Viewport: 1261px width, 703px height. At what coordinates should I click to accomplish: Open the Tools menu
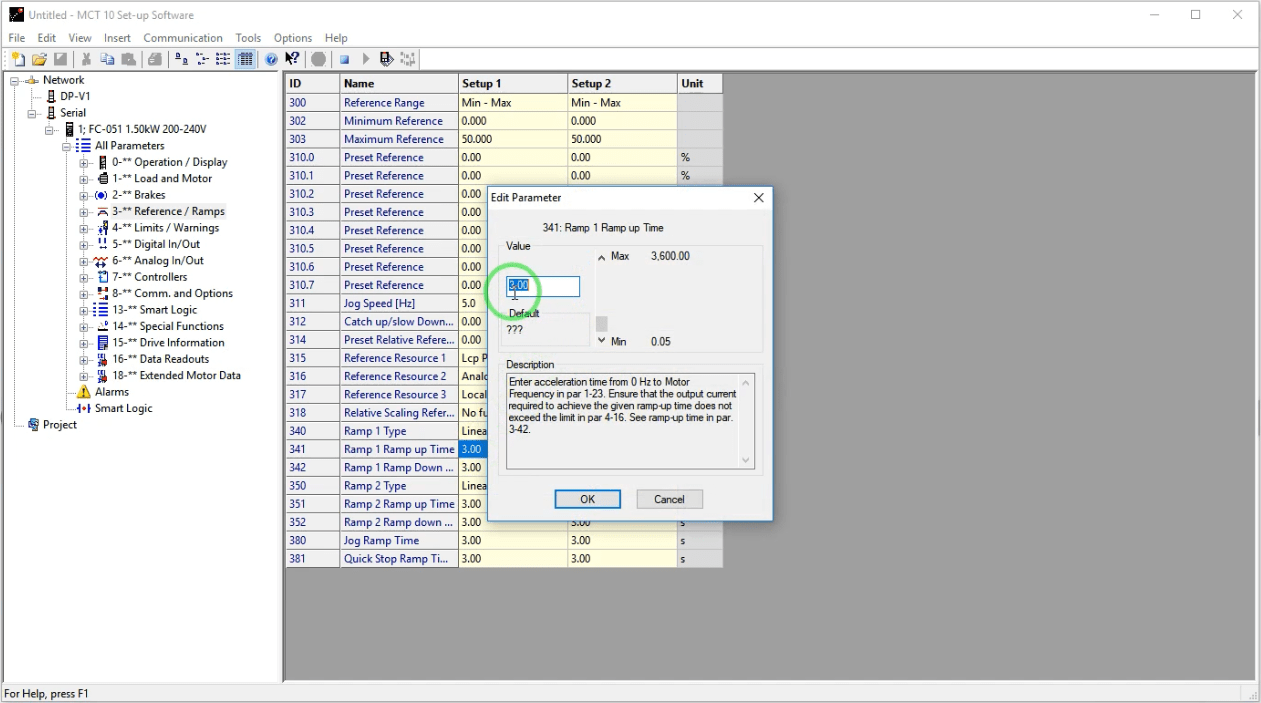click(248, 38)
